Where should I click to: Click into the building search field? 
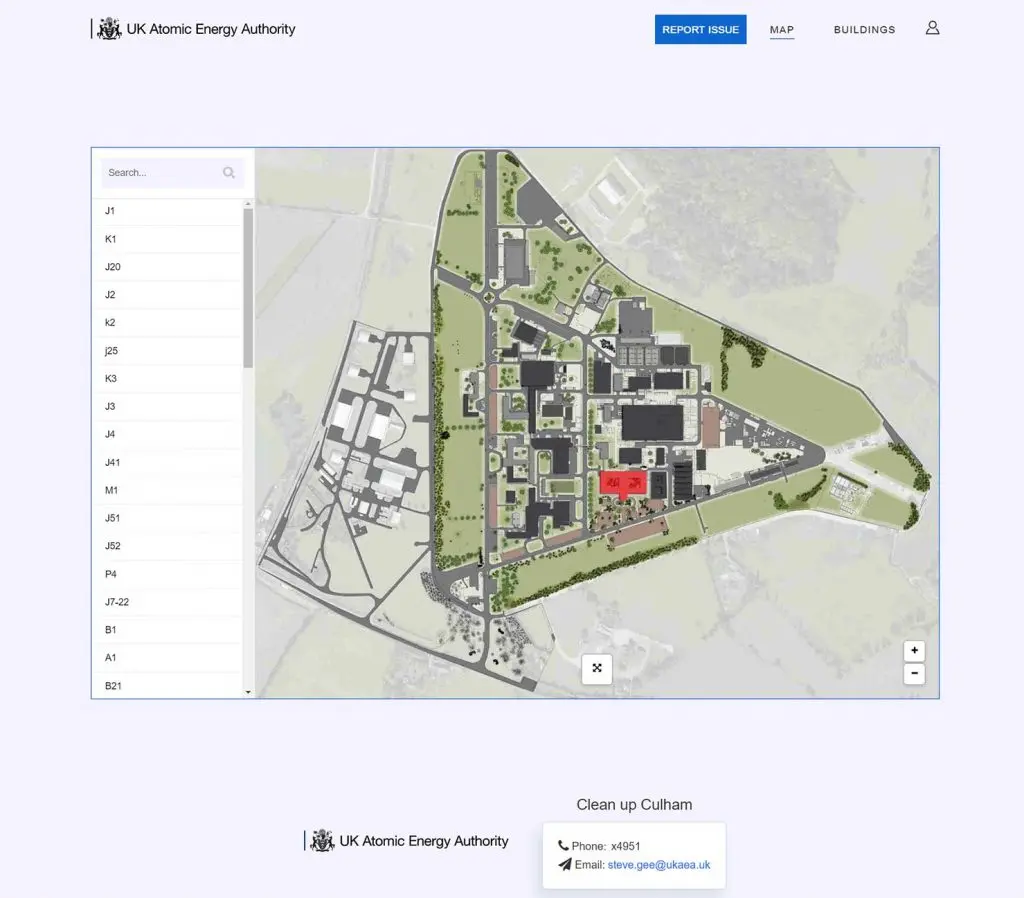162,173
